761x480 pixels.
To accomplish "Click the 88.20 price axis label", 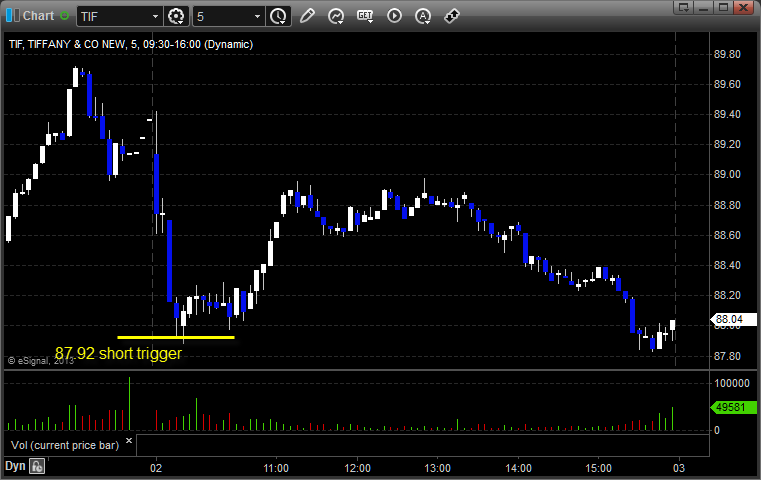I will point(727,295).
